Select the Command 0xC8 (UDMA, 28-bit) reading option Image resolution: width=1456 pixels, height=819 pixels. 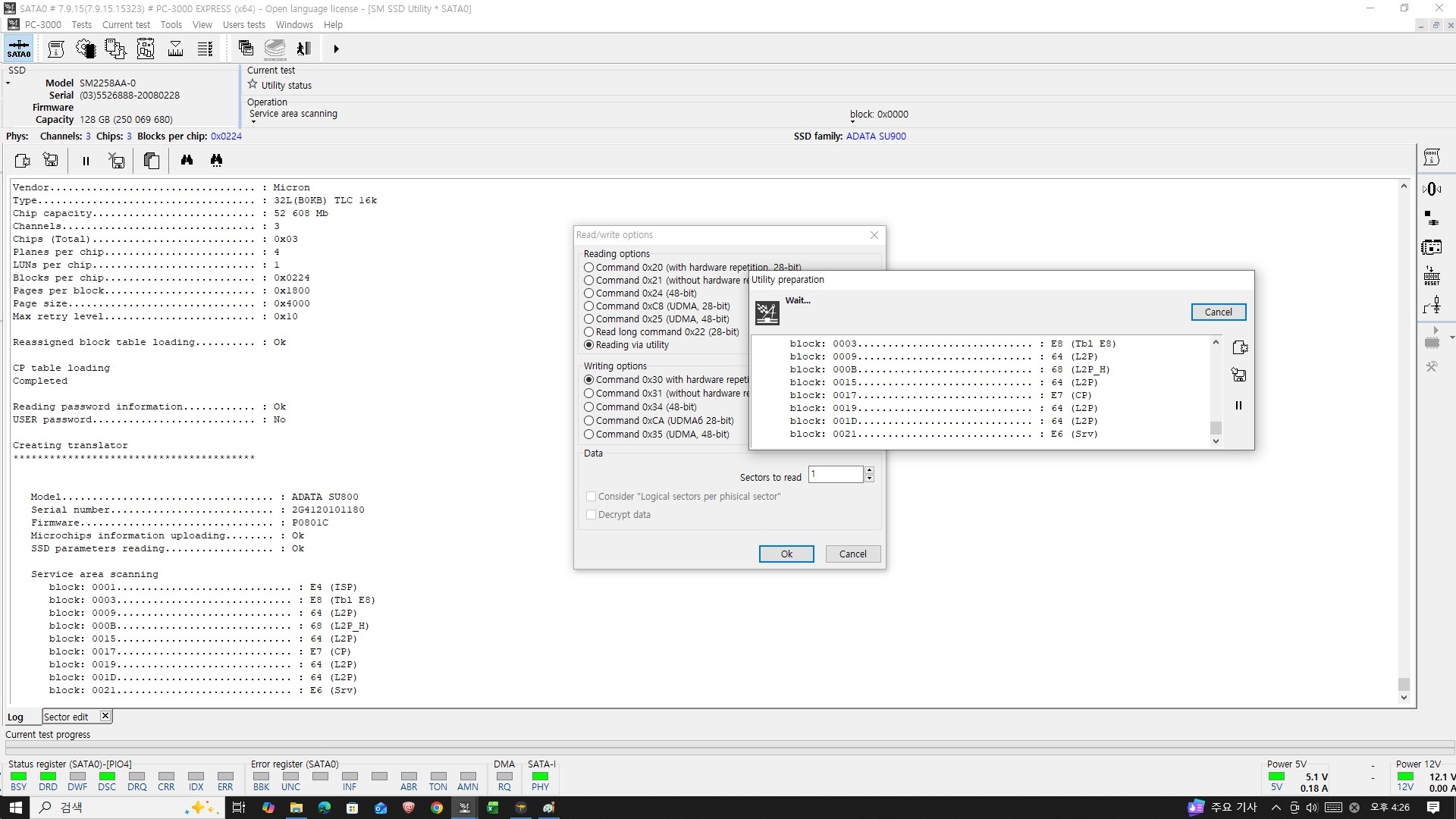coord(658,306)
